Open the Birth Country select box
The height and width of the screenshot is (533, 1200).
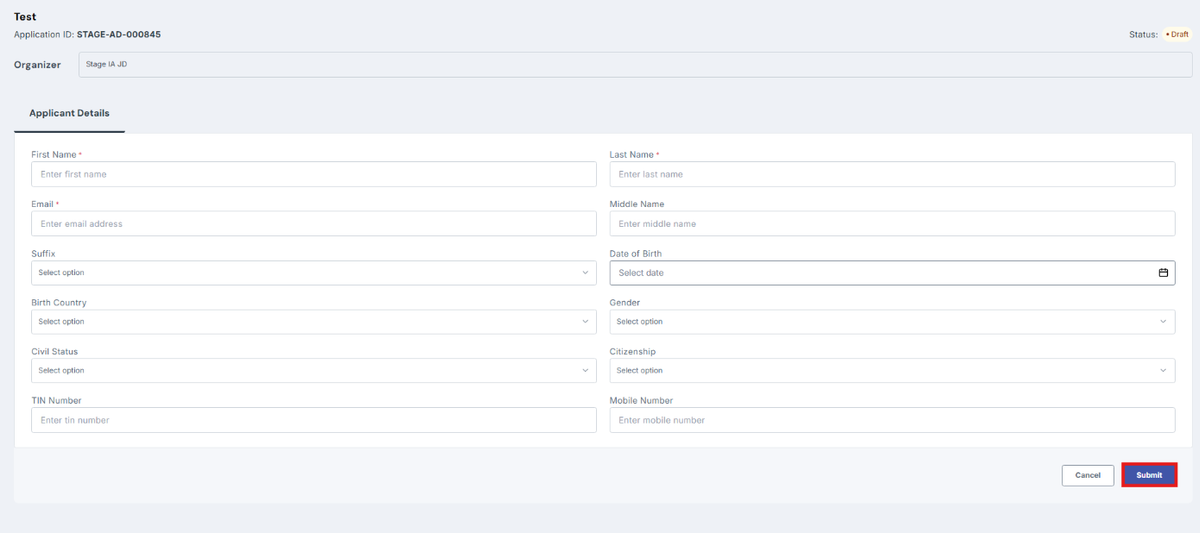(314, 322)
